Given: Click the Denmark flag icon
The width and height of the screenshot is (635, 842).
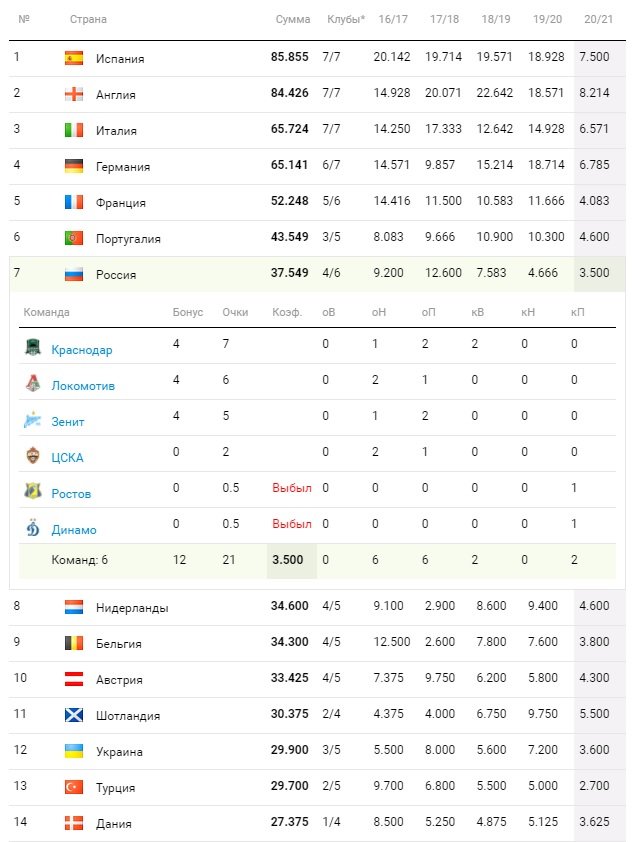Looking at the screenshot, I should tap(74, 823).
